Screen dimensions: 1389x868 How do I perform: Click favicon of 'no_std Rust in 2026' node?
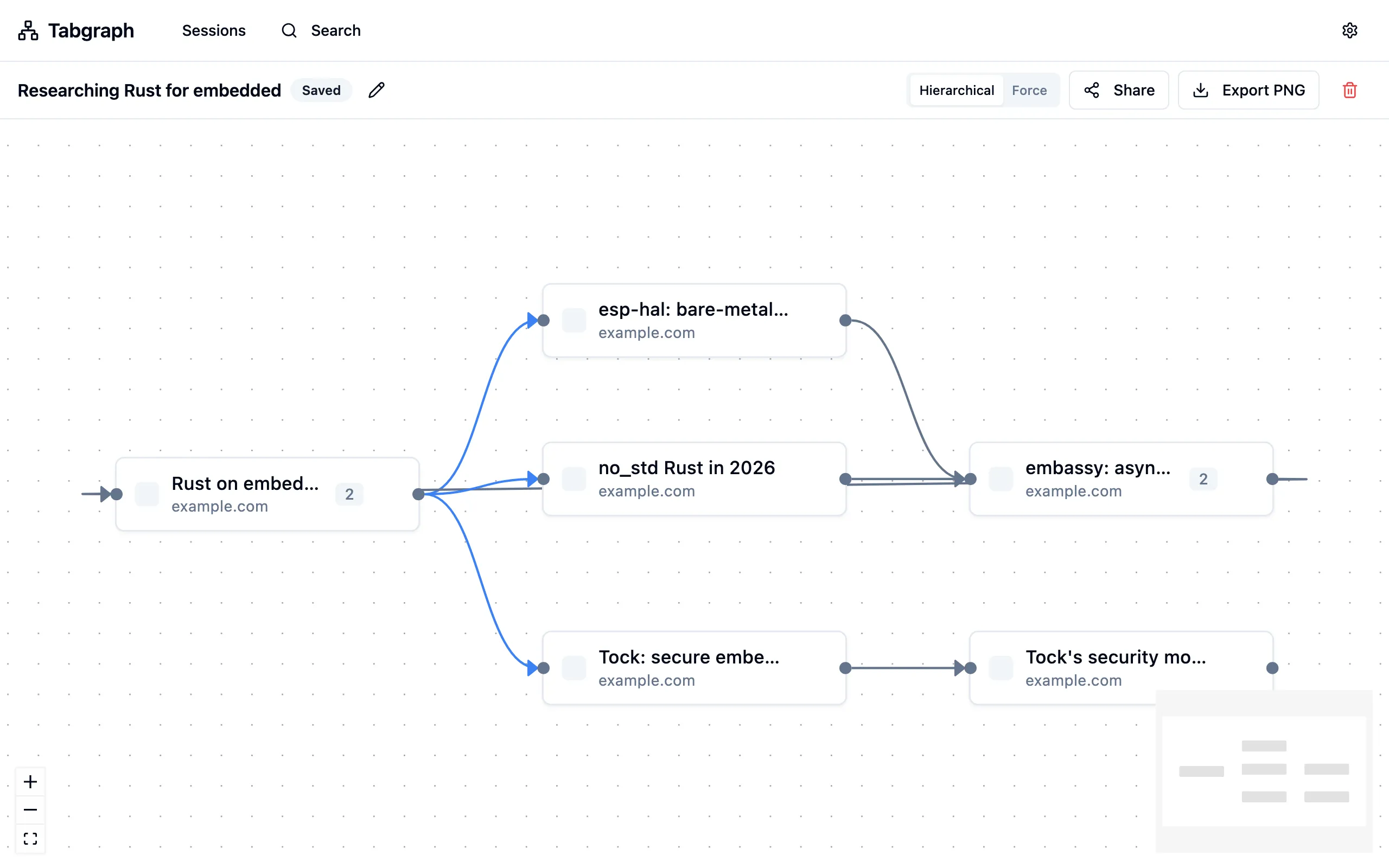[x=574, y=479]
